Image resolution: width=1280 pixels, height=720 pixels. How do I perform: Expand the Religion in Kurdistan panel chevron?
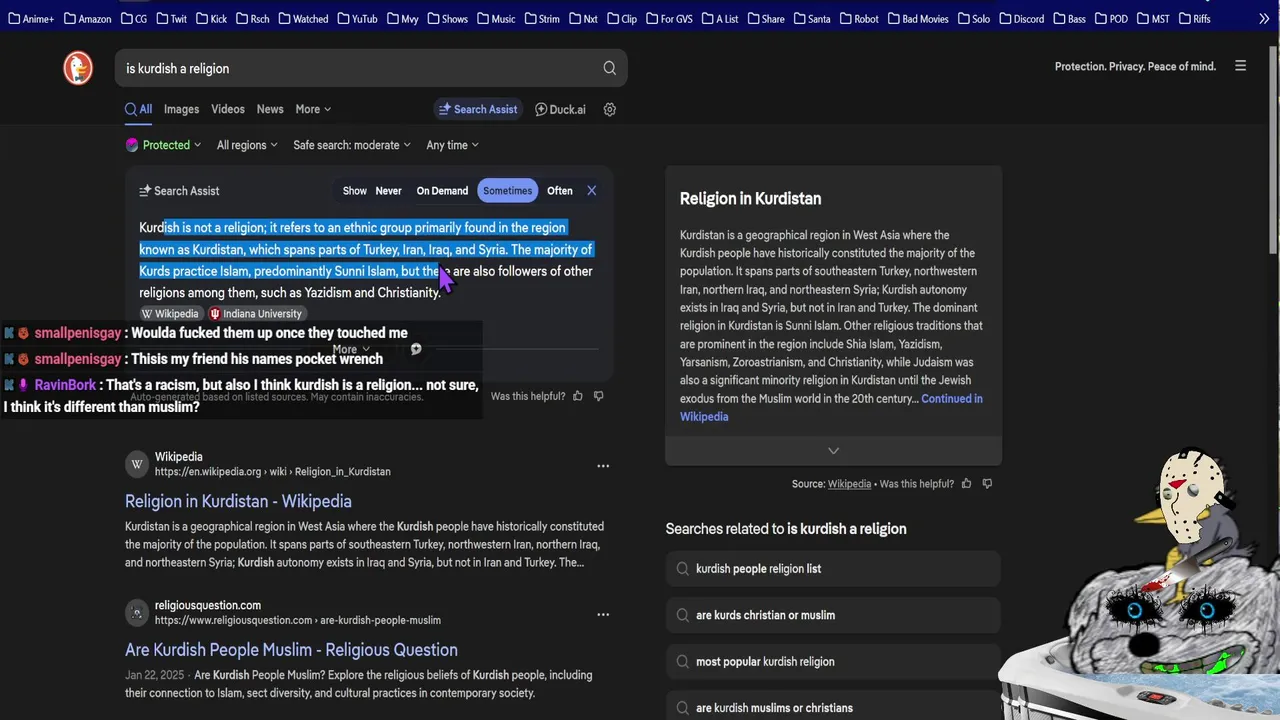coord(833,451)
